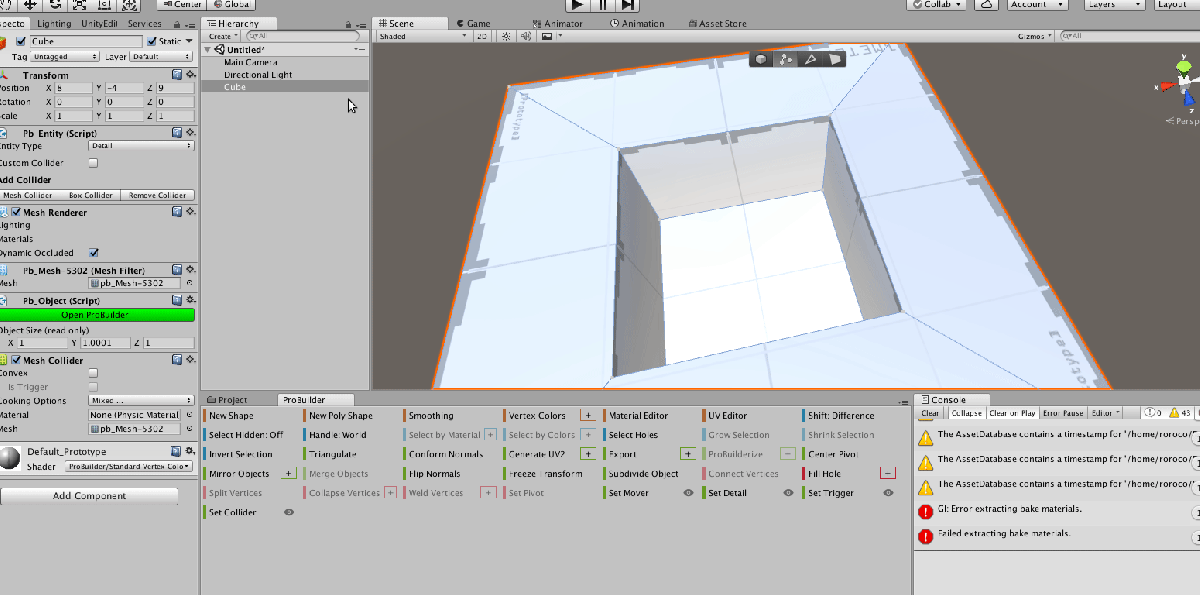Disable Mesh Renderer component checkbox

click(x=17, y=212)
